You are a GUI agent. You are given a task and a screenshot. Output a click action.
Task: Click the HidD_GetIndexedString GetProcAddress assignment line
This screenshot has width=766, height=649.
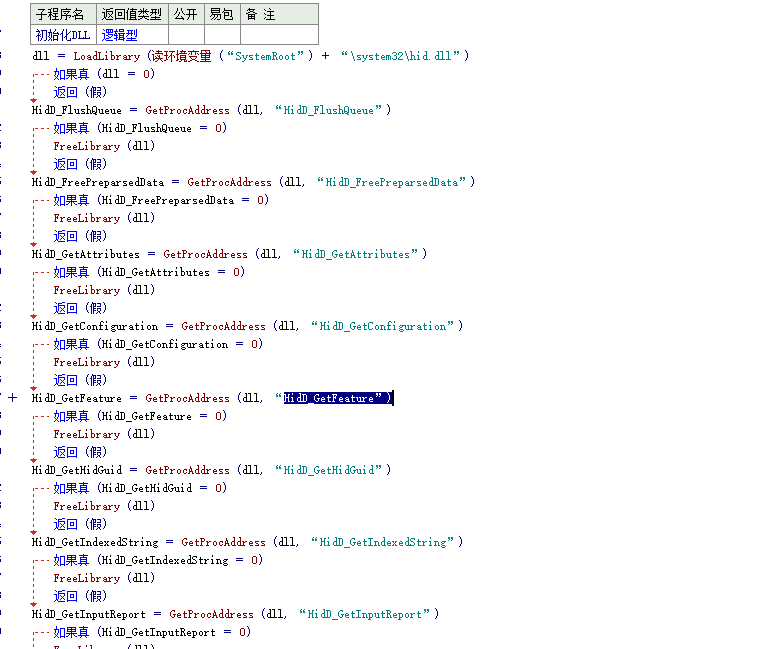point(247,542)
